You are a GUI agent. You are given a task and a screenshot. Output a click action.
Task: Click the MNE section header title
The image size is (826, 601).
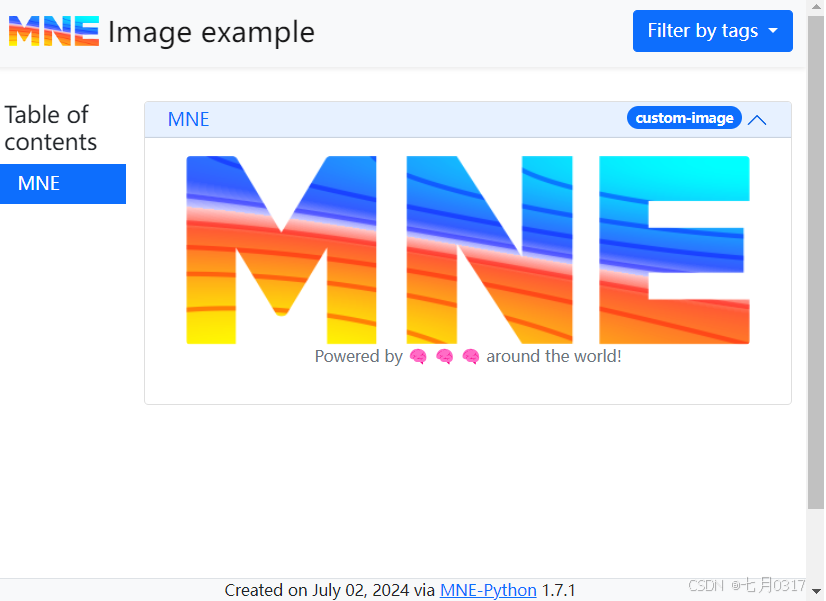(189, 118)
